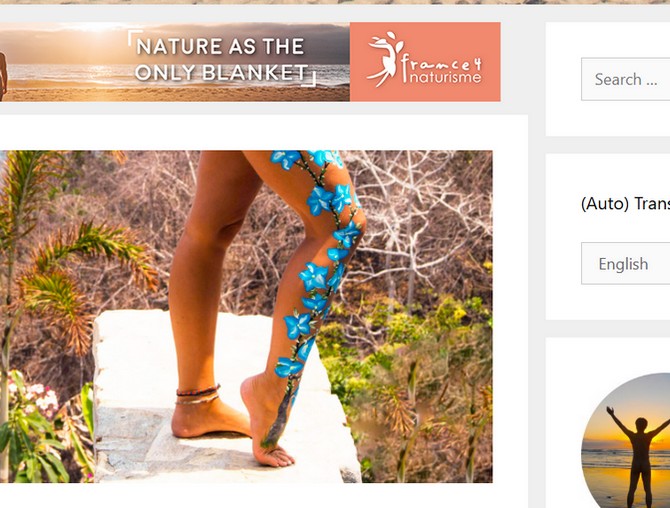Open the 'Nature as the only blanket' banner
Viewport: 670px width, 508px height.
(250, 62)
